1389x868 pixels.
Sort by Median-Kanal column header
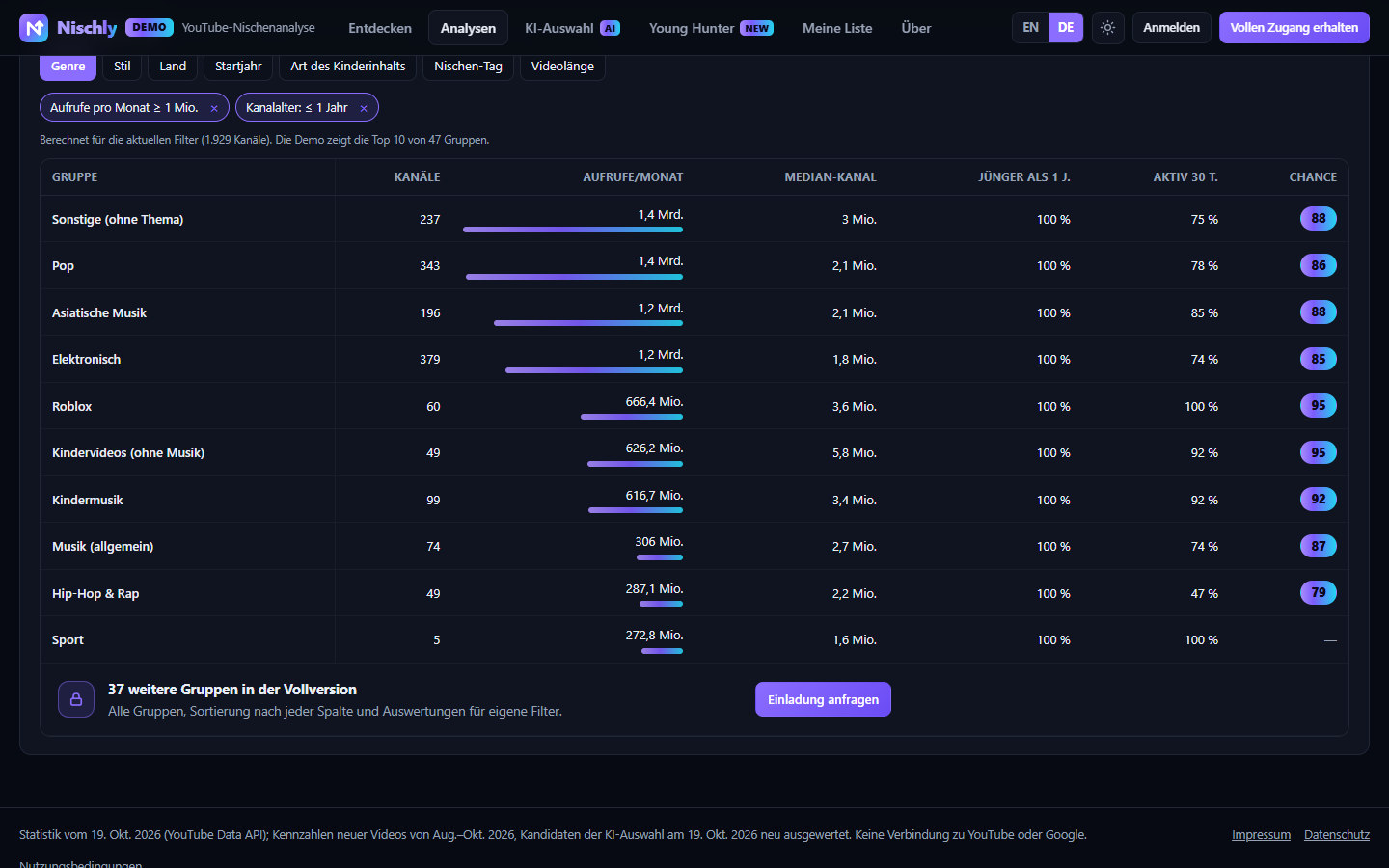point(831,177)
